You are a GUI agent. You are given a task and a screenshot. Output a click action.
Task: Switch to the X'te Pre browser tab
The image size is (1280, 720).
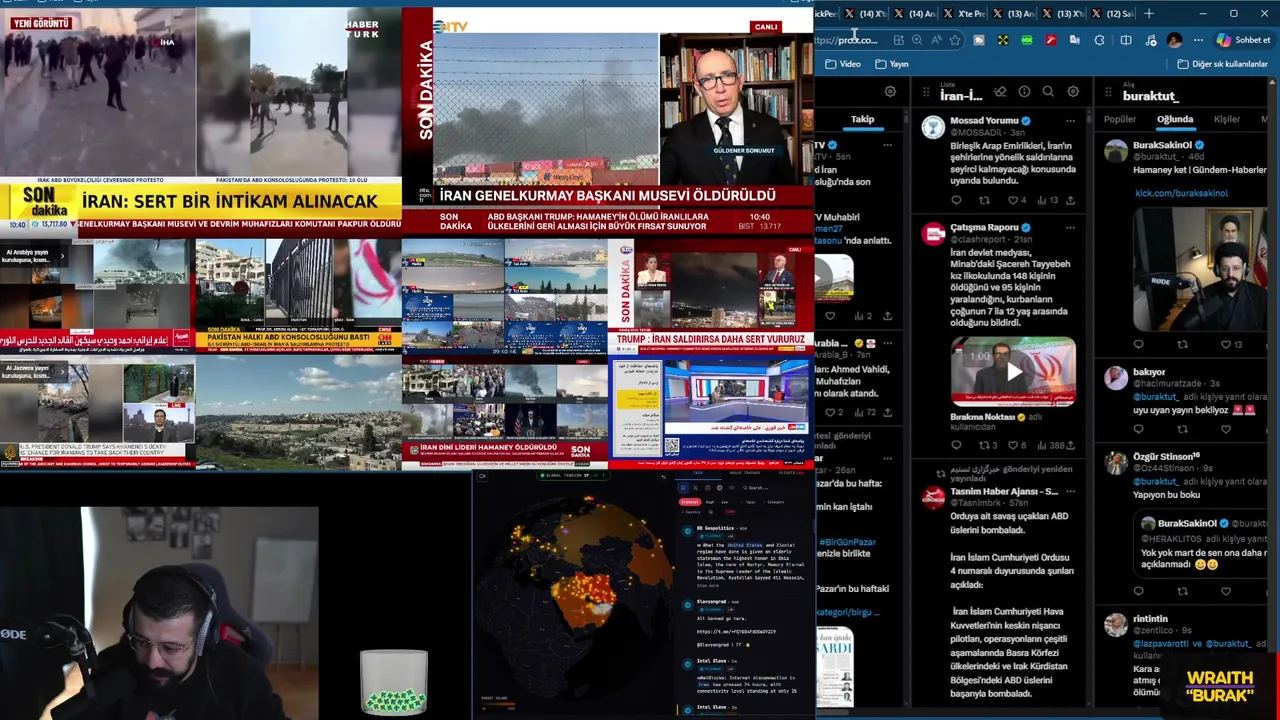point(967,14)
